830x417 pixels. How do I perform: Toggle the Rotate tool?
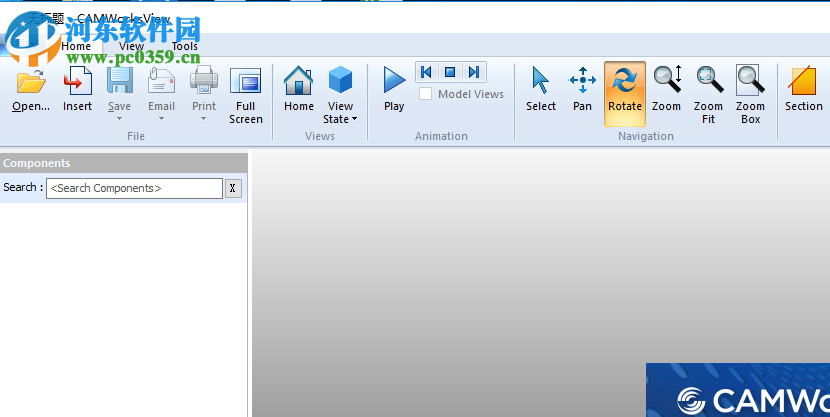pyautogui.click(x=625, y=93)
